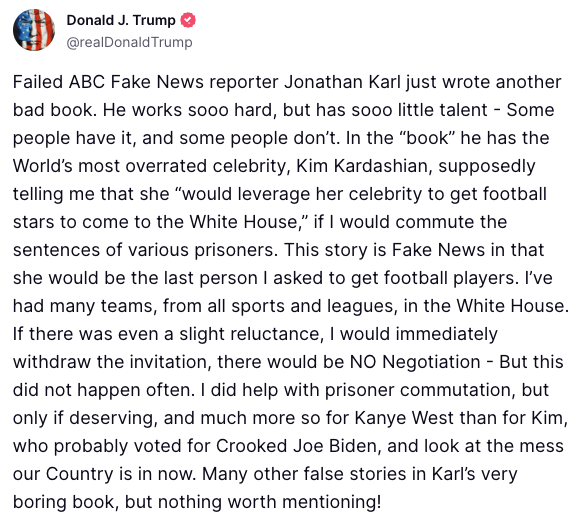This screenshot has width=580, height=518.
Task: Click the phrase Crooked Joe Biden
Action: coord(297,446)
